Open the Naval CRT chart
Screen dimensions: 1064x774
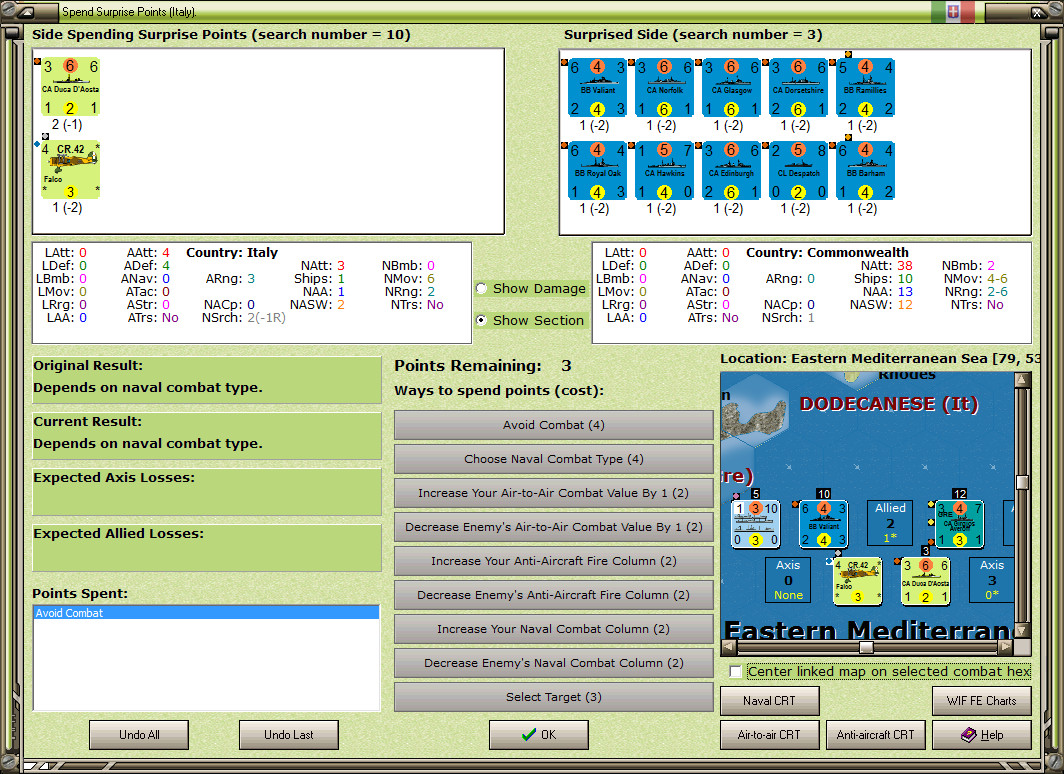[770, 701]
